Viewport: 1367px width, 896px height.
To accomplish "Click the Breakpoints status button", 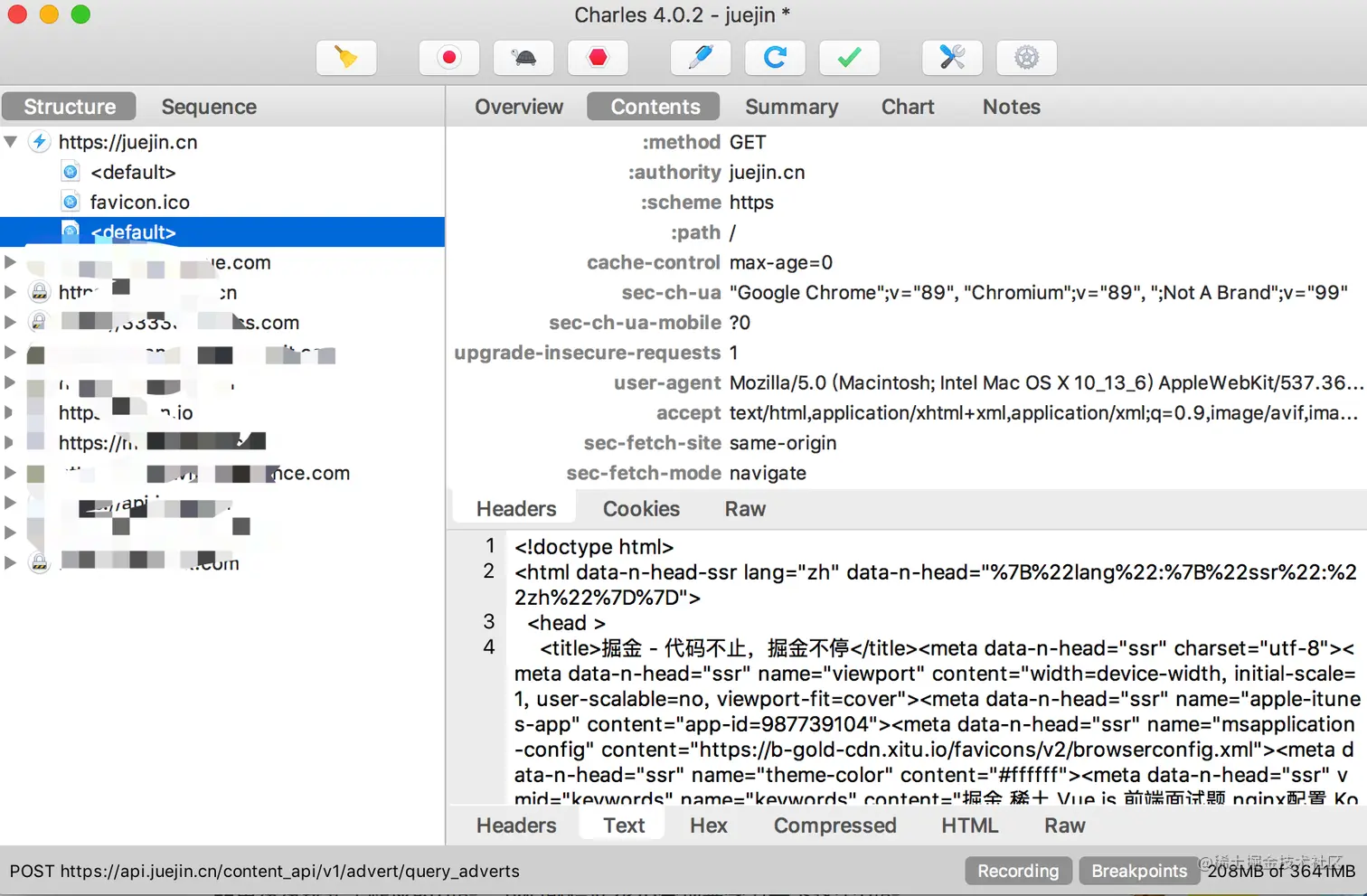I will coord(1139,871).
